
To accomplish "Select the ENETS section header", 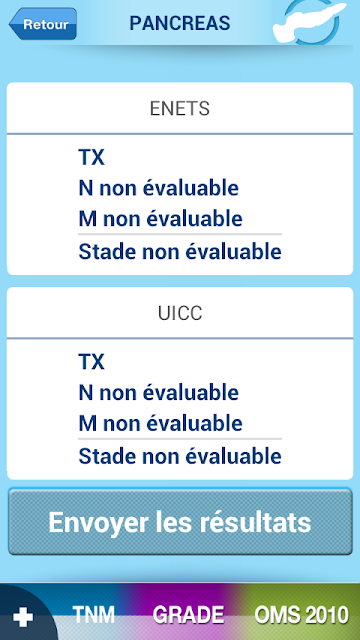I will 180,109.
